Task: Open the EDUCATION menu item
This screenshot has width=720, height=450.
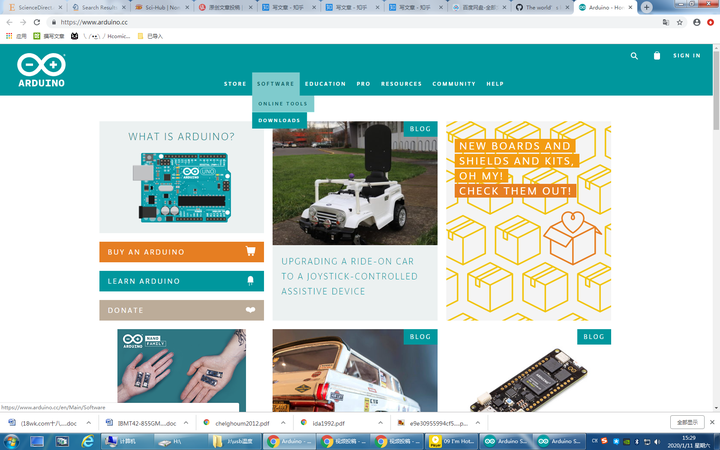Action: pyautogui.click(x=325, y=84)
